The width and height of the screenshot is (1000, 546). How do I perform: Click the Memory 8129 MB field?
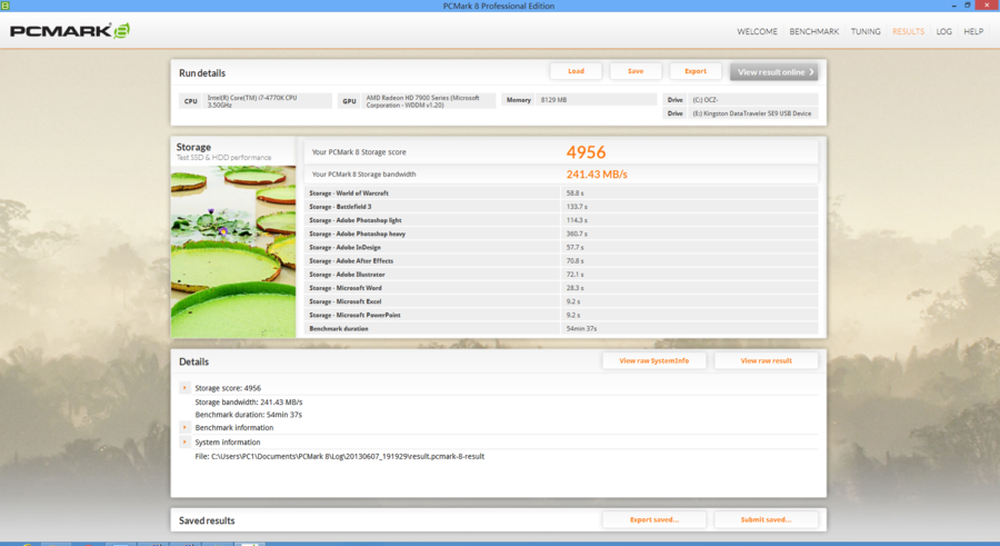point(579,100)
